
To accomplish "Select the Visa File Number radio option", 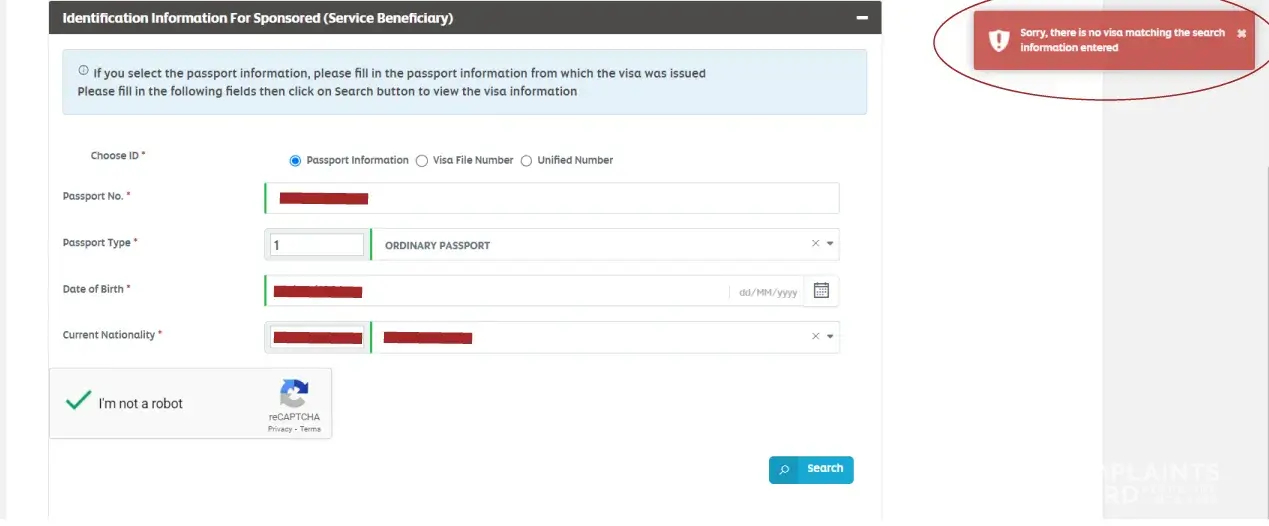I will coord(422,161).
